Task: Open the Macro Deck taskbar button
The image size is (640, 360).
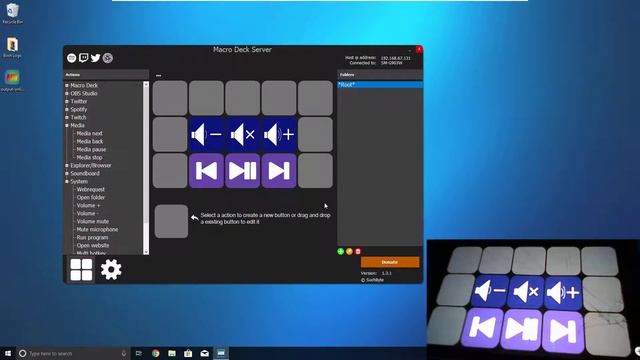Action: (x=221, y=353)
